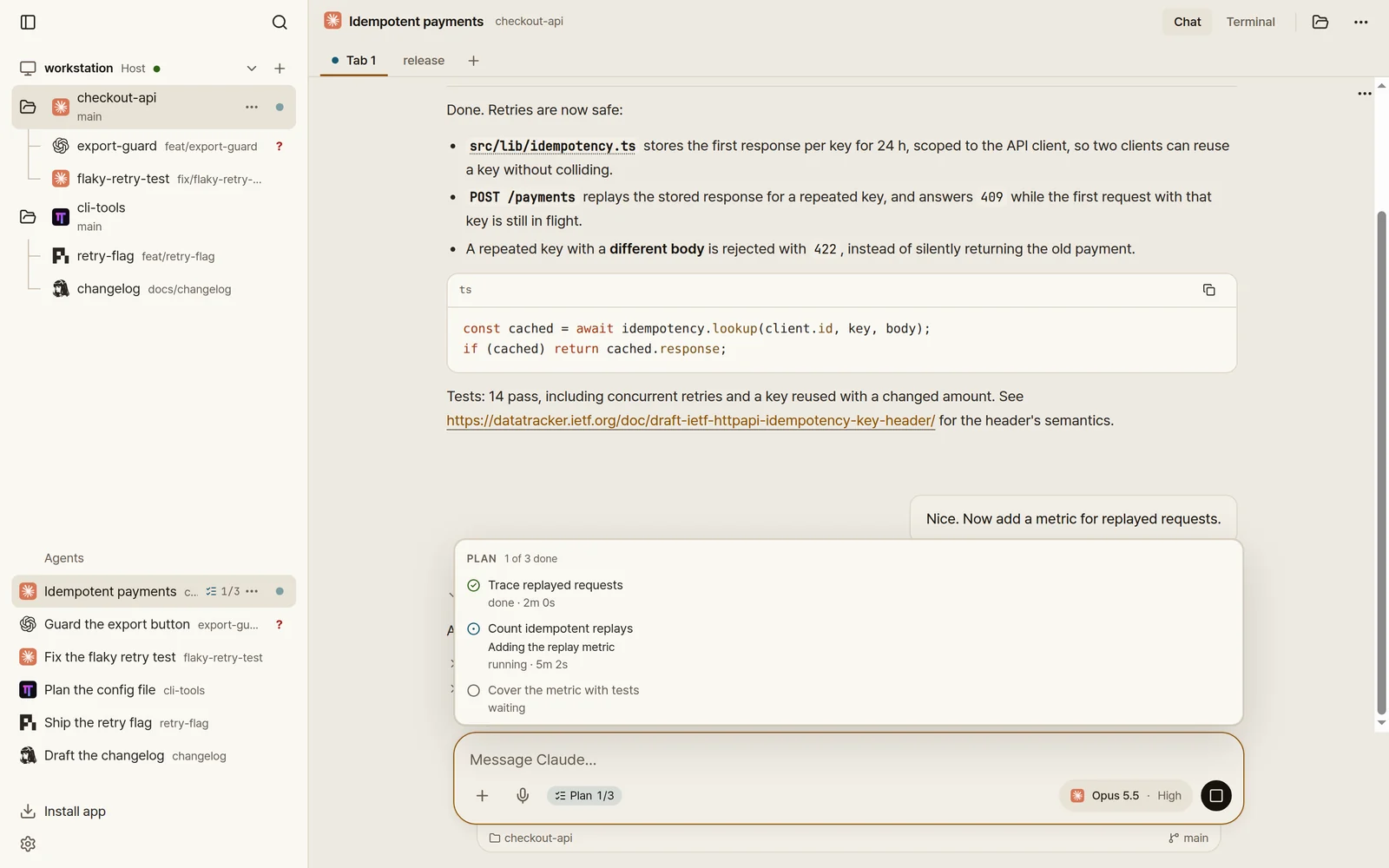Click the Count idempotent replays running indicator
Viewport: 1389px width, 868px height.
pos(473,629)
